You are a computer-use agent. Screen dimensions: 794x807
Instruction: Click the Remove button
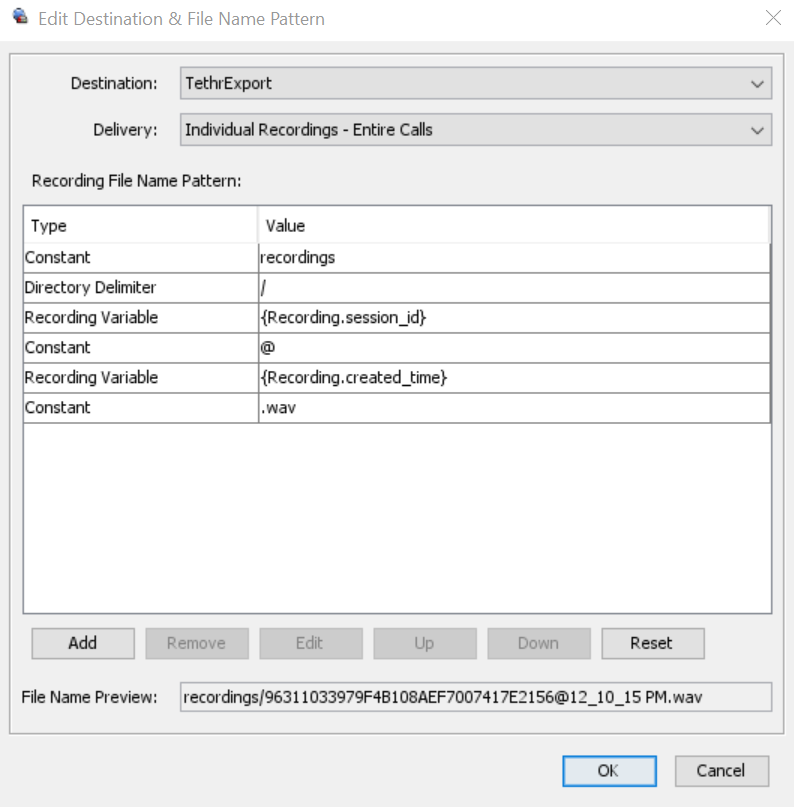tap(196, 643)
